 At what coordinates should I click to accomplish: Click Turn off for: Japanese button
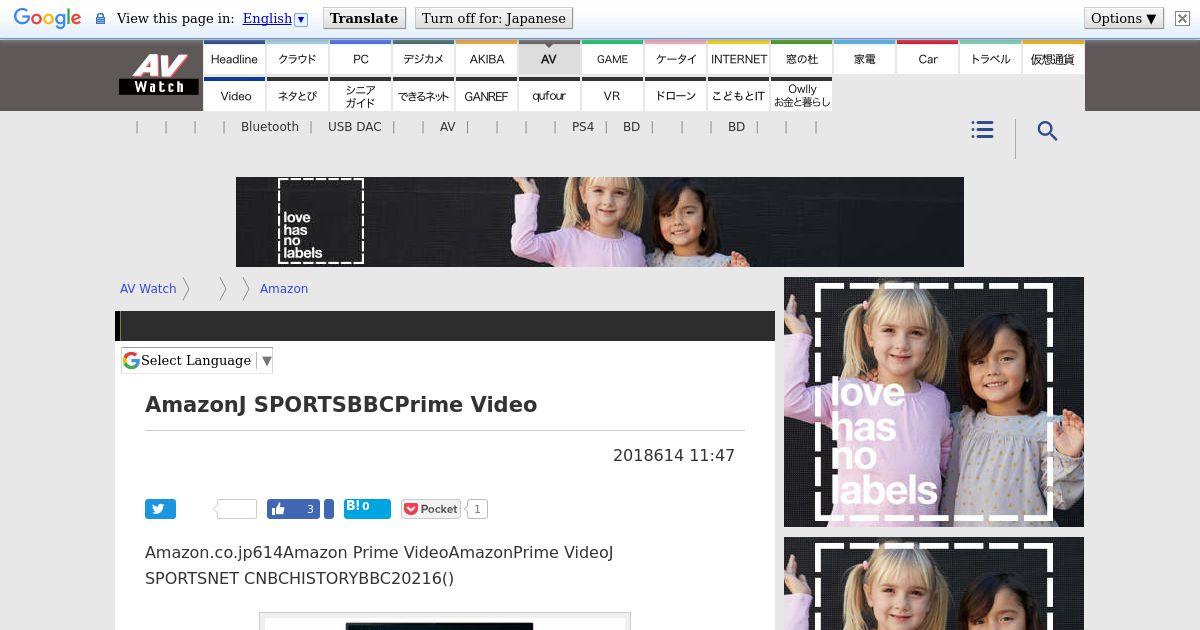[x=493, y=18]
